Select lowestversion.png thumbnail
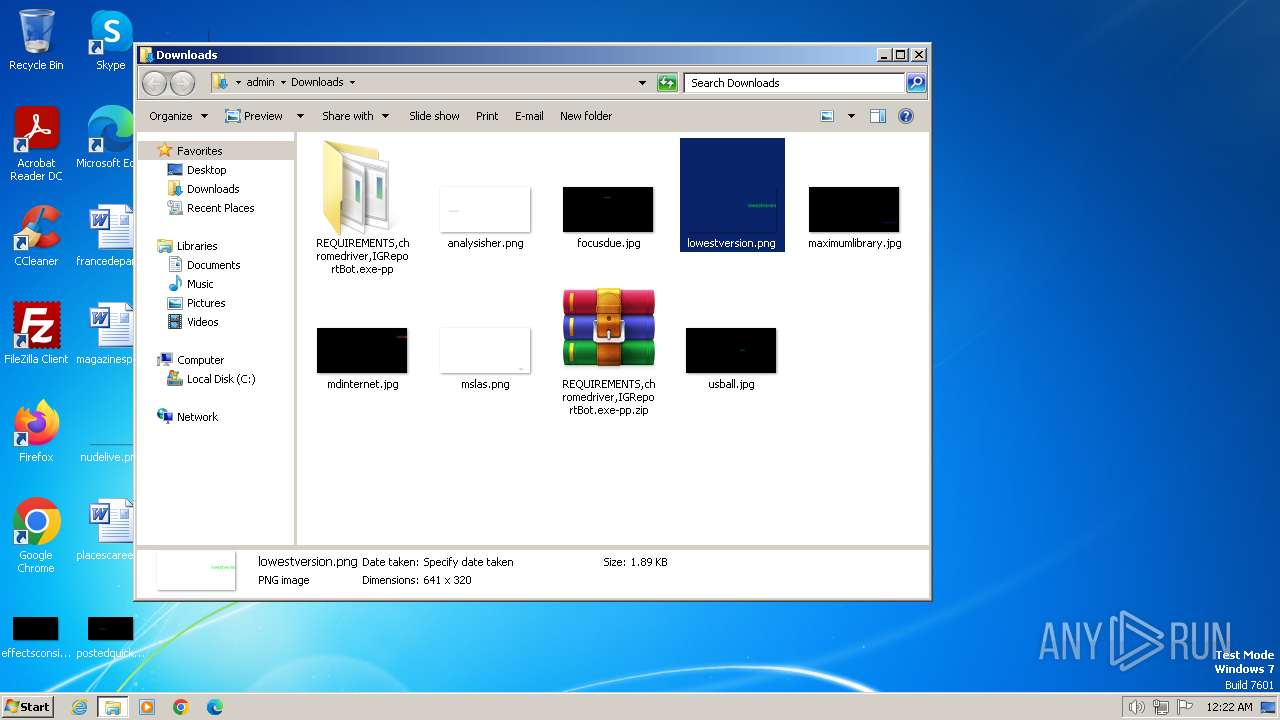 (x=732, y=195)
